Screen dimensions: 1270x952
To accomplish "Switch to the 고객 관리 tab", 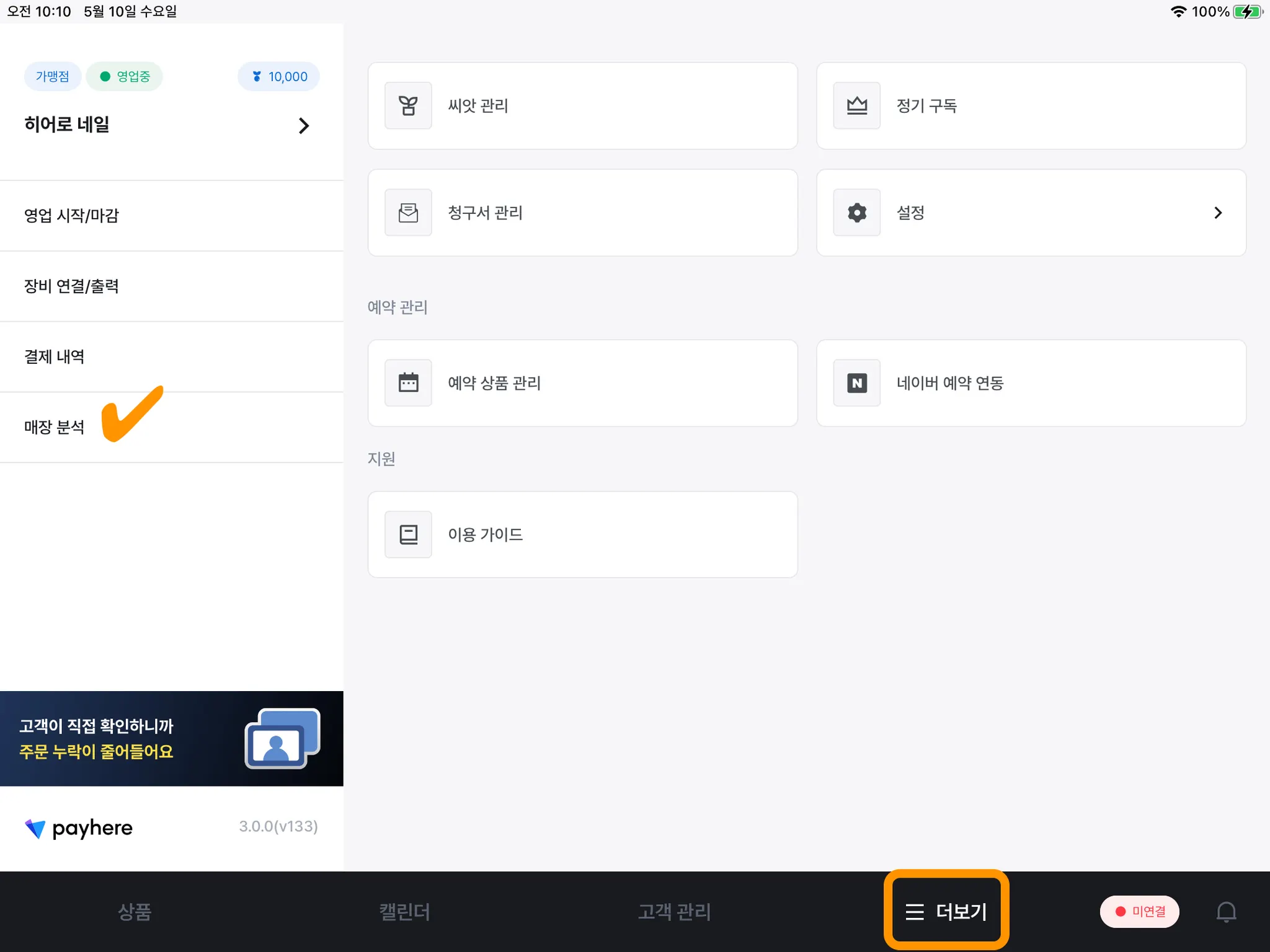I will (x=674, y=912).
